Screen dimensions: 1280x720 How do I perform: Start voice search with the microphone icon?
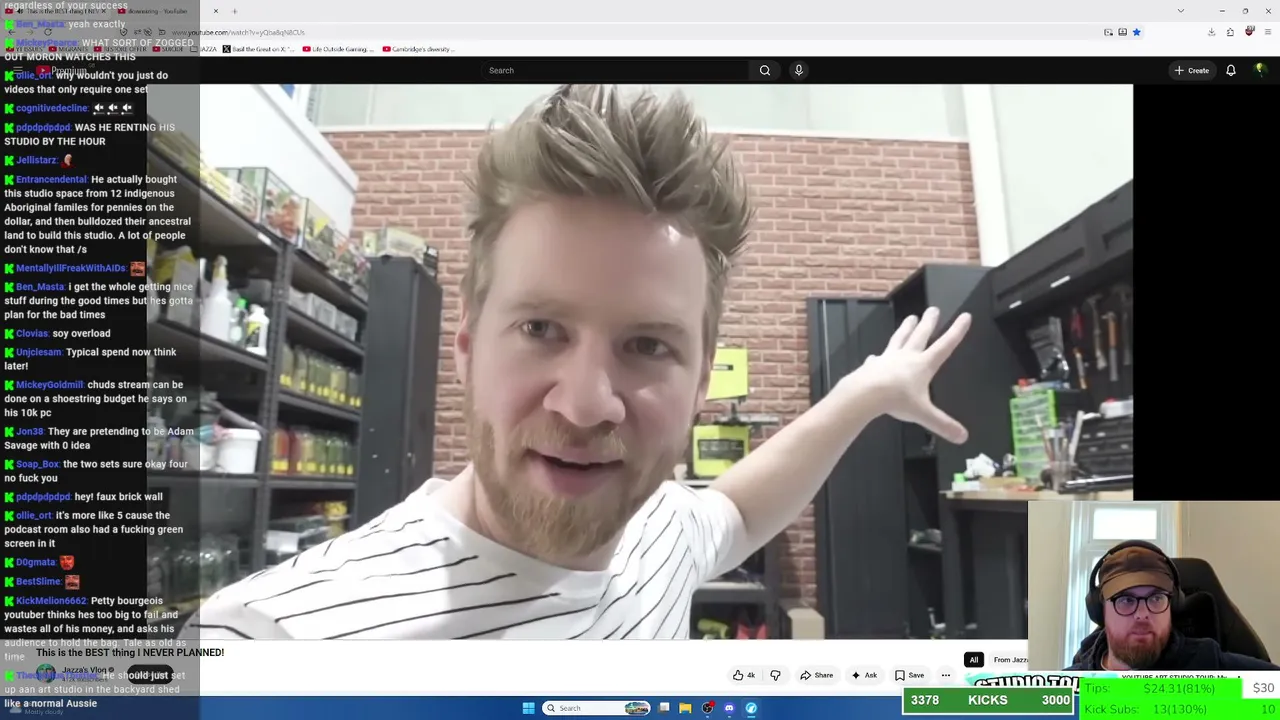pos(799,70)
